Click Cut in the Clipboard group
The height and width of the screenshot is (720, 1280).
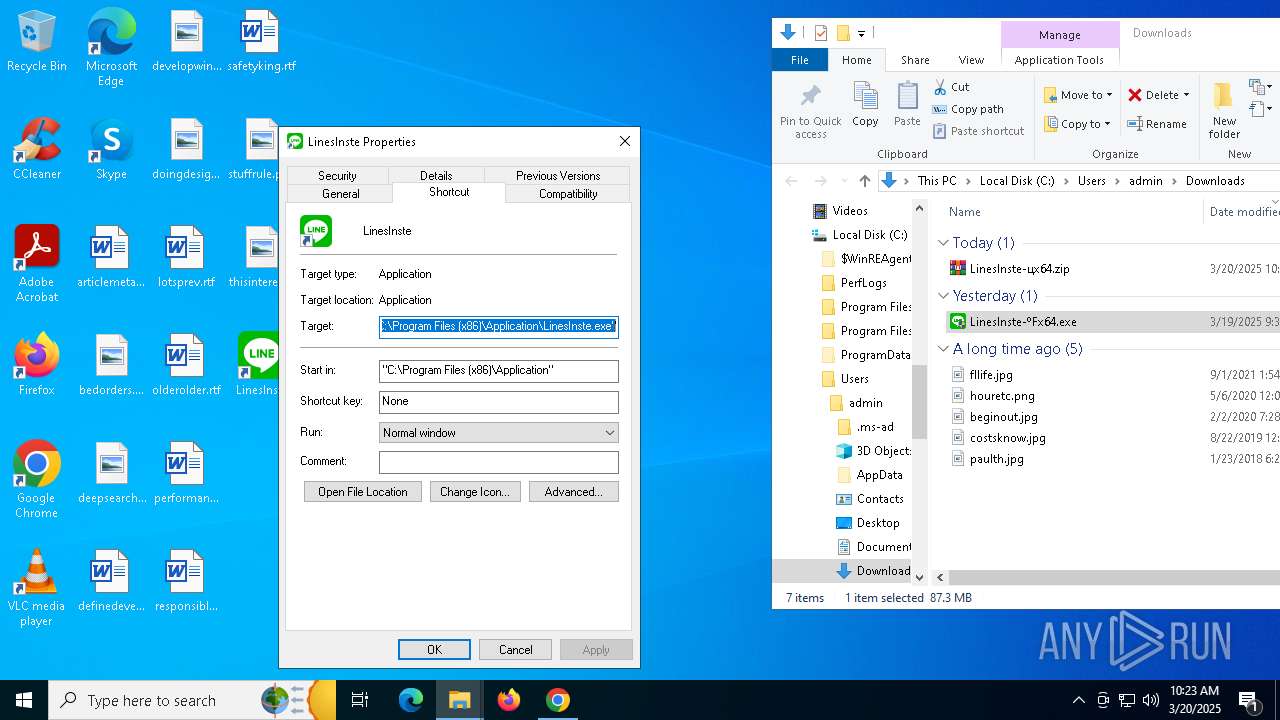tap(951, 87)
